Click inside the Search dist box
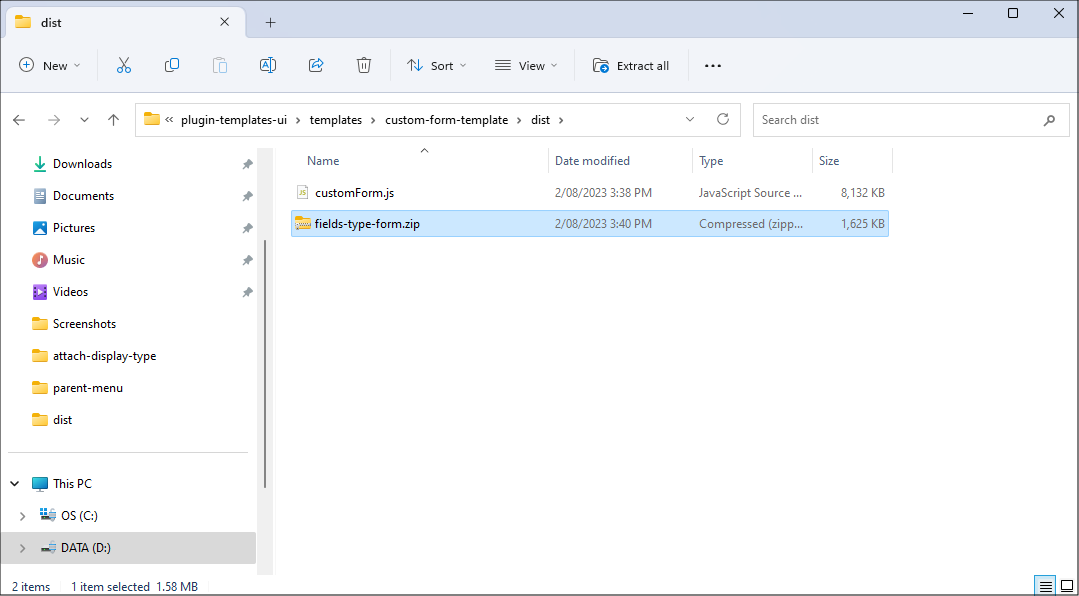The width and height of the screenshot is (1079, 596). click(900, 119)
